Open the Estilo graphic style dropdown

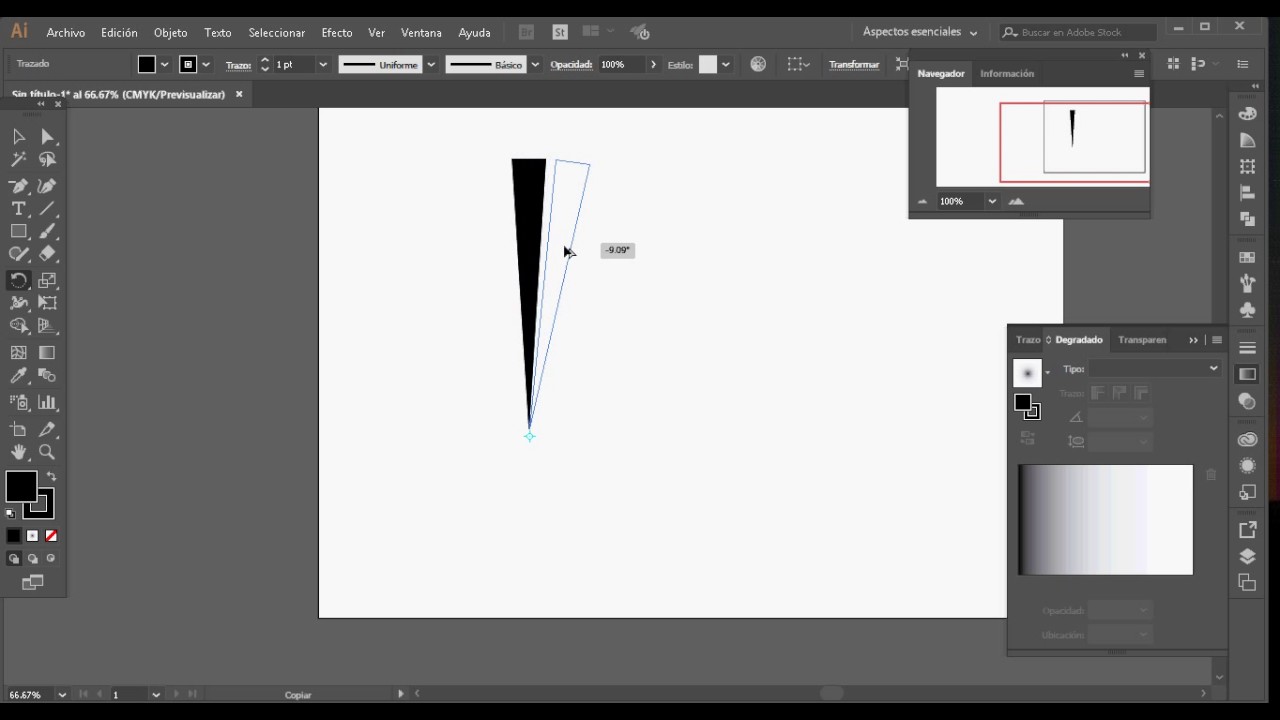point(725,65)
